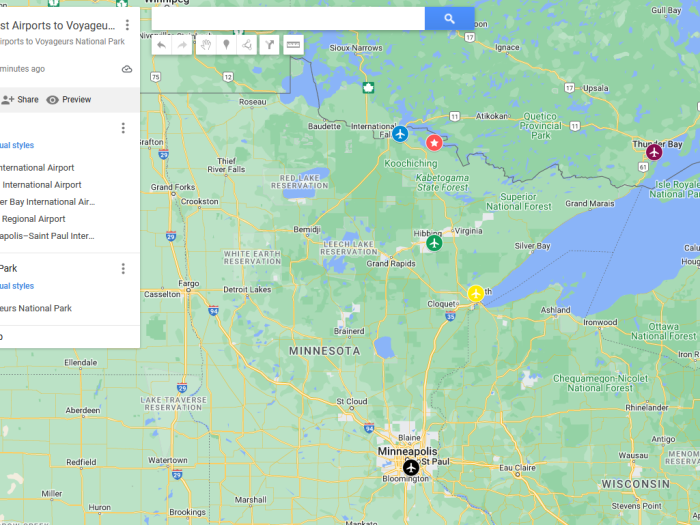
Task: Open individual styles for airports layer
Action: [17, 145]
